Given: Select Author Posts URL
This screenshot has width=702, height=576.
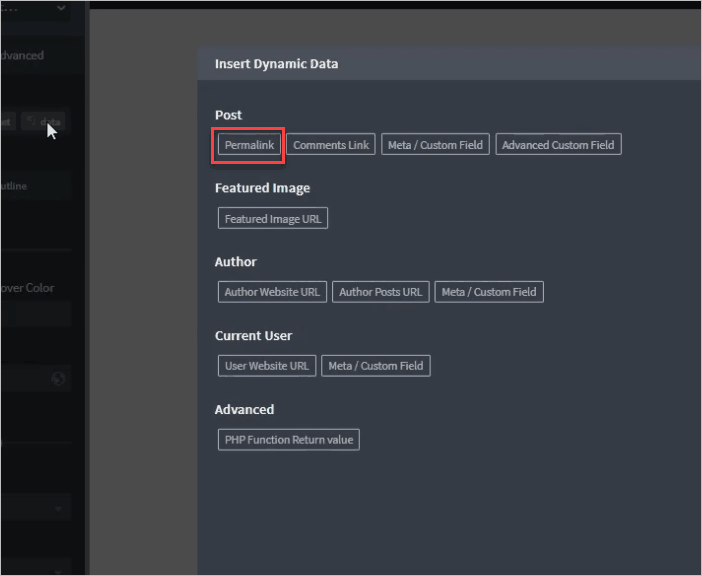Looking at the screenshot, I should [x=380, y=292].
